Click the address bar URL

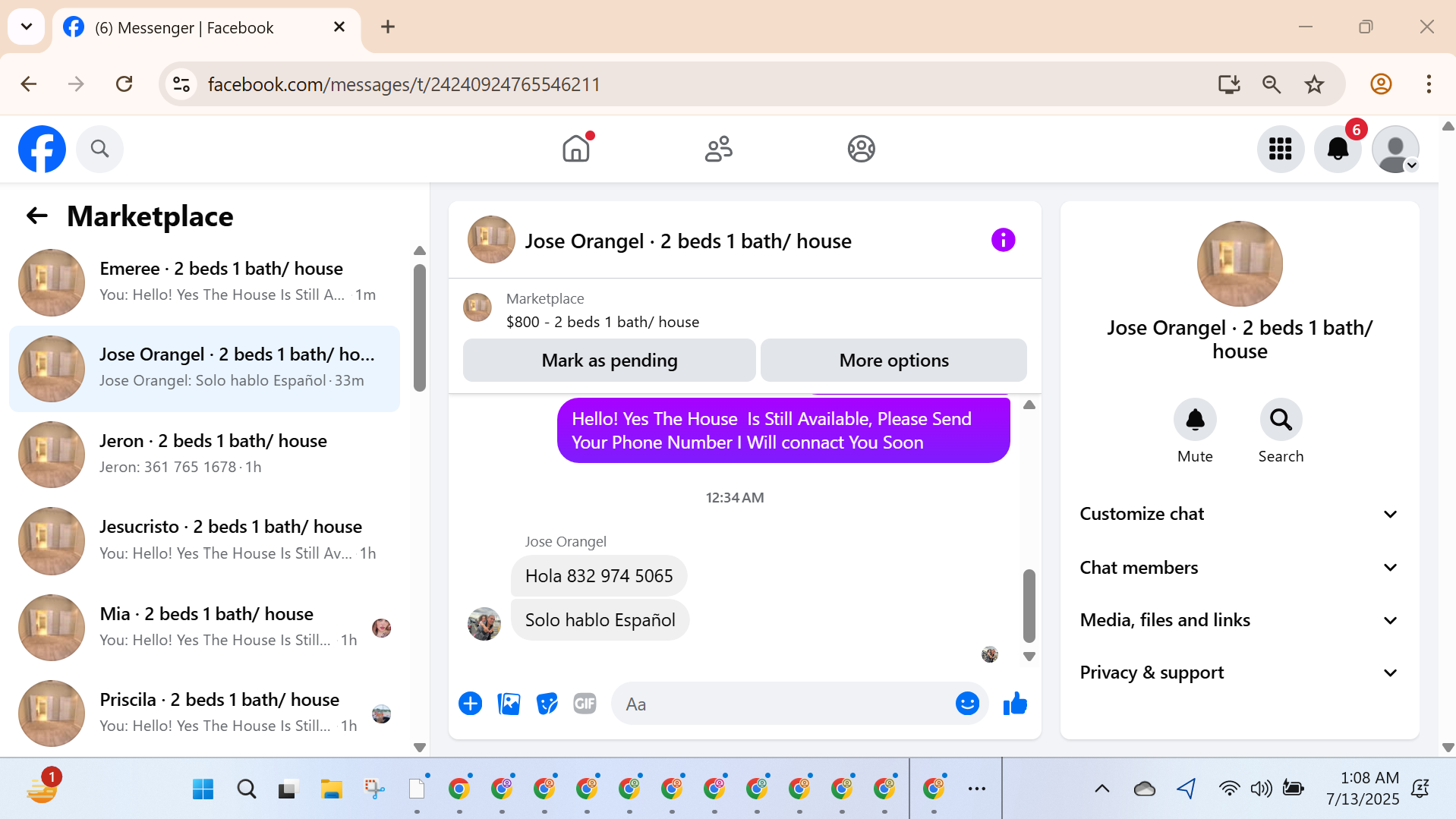coord(404,84)
